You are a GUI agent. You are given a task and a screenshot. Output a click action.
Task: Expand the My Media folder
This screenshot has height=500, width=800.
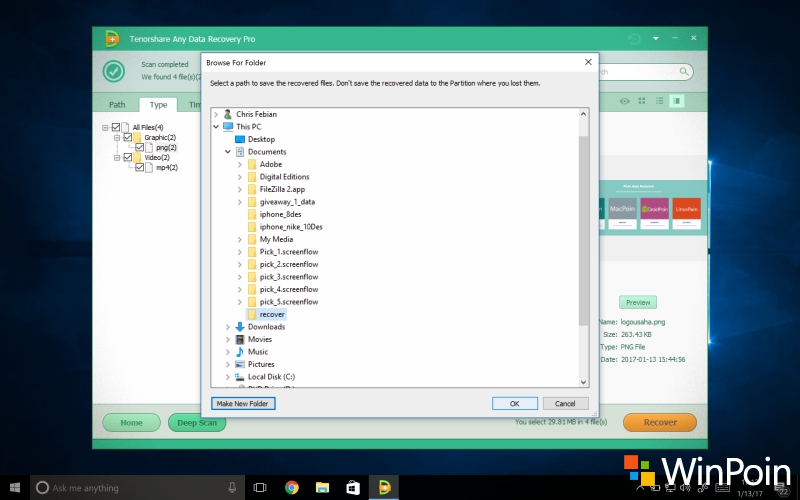[x=239, y=239]
